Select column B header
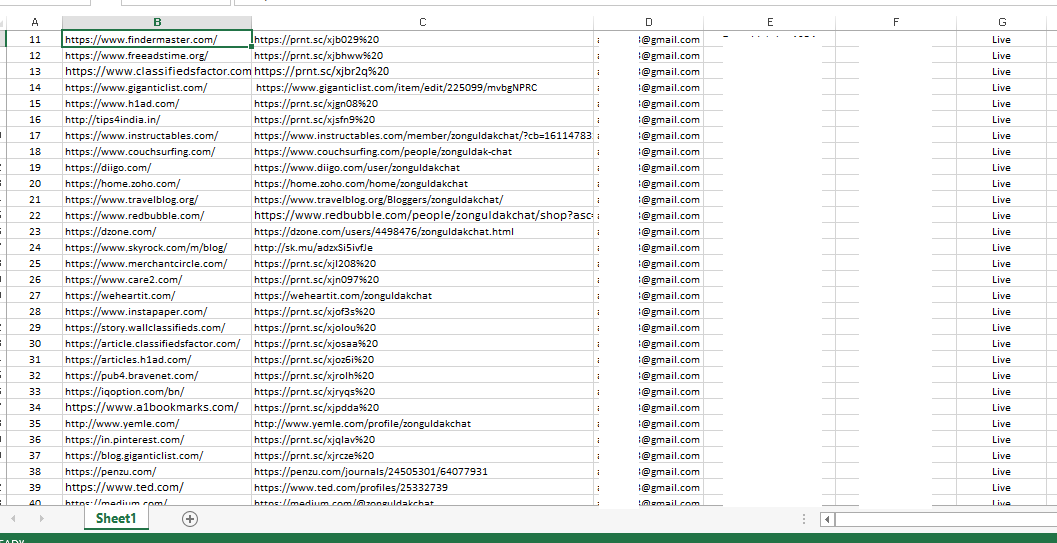The width and height of the screenshot is (1057, 543). click(x=157, y=22)
